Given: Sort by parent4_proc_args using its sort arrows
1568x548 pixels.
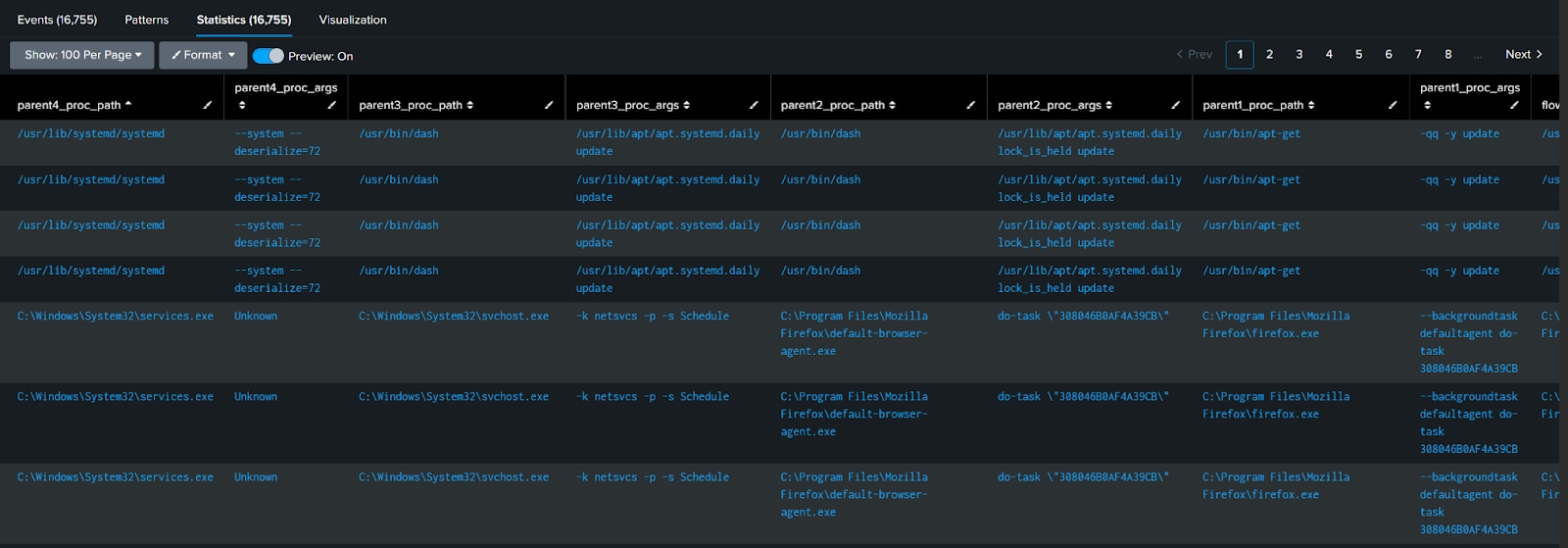Looking at the screenshot, I should (x=242, y=105).
